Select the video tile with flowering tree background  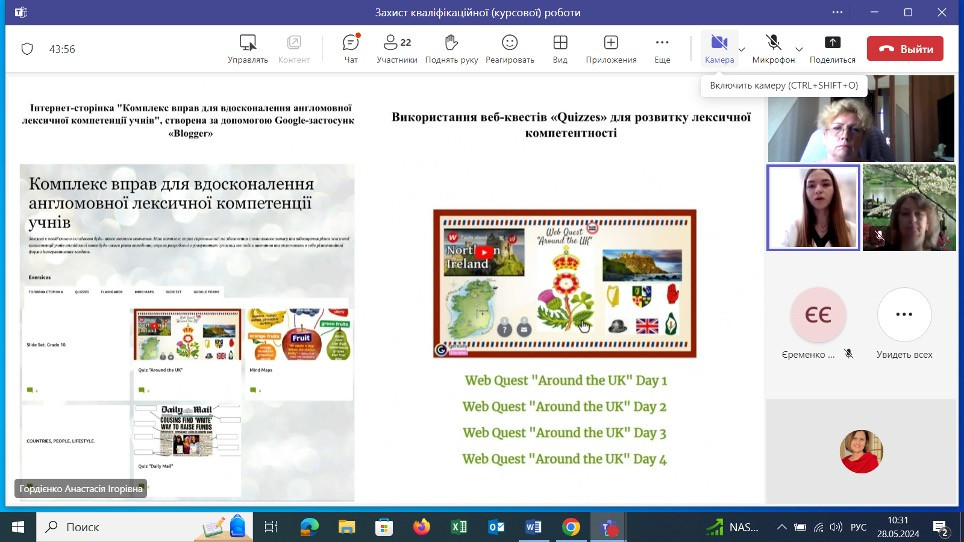tap(909, 207)
